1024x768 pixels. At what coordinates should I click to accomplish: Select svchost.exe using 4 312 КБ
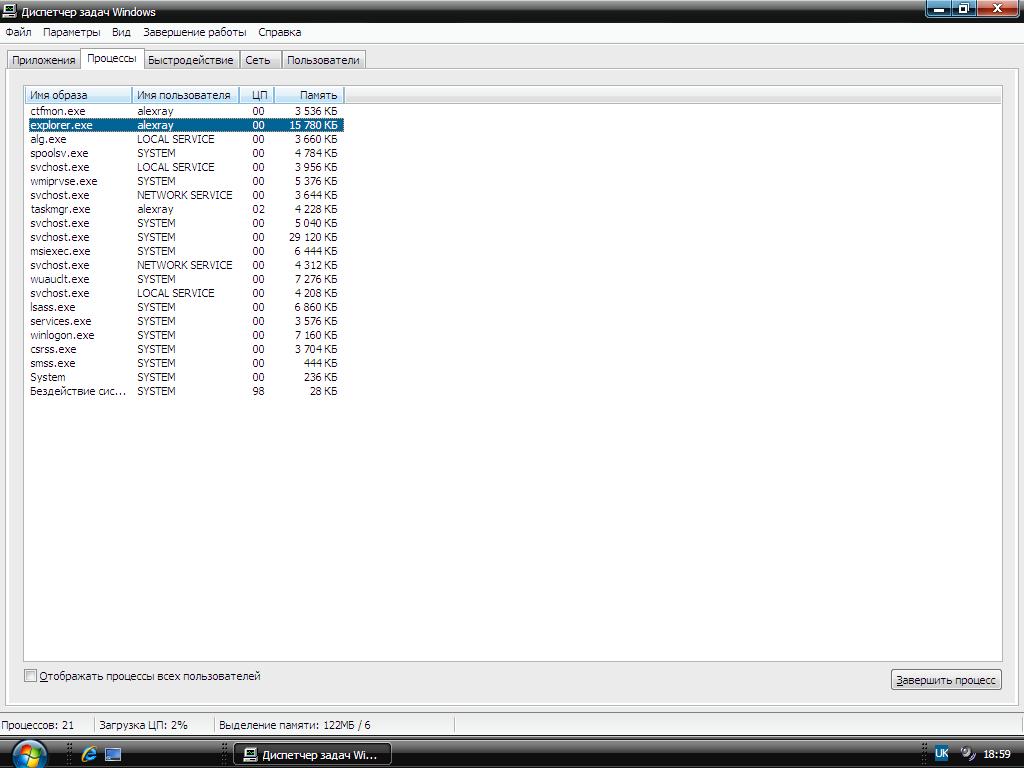(185, 265)
